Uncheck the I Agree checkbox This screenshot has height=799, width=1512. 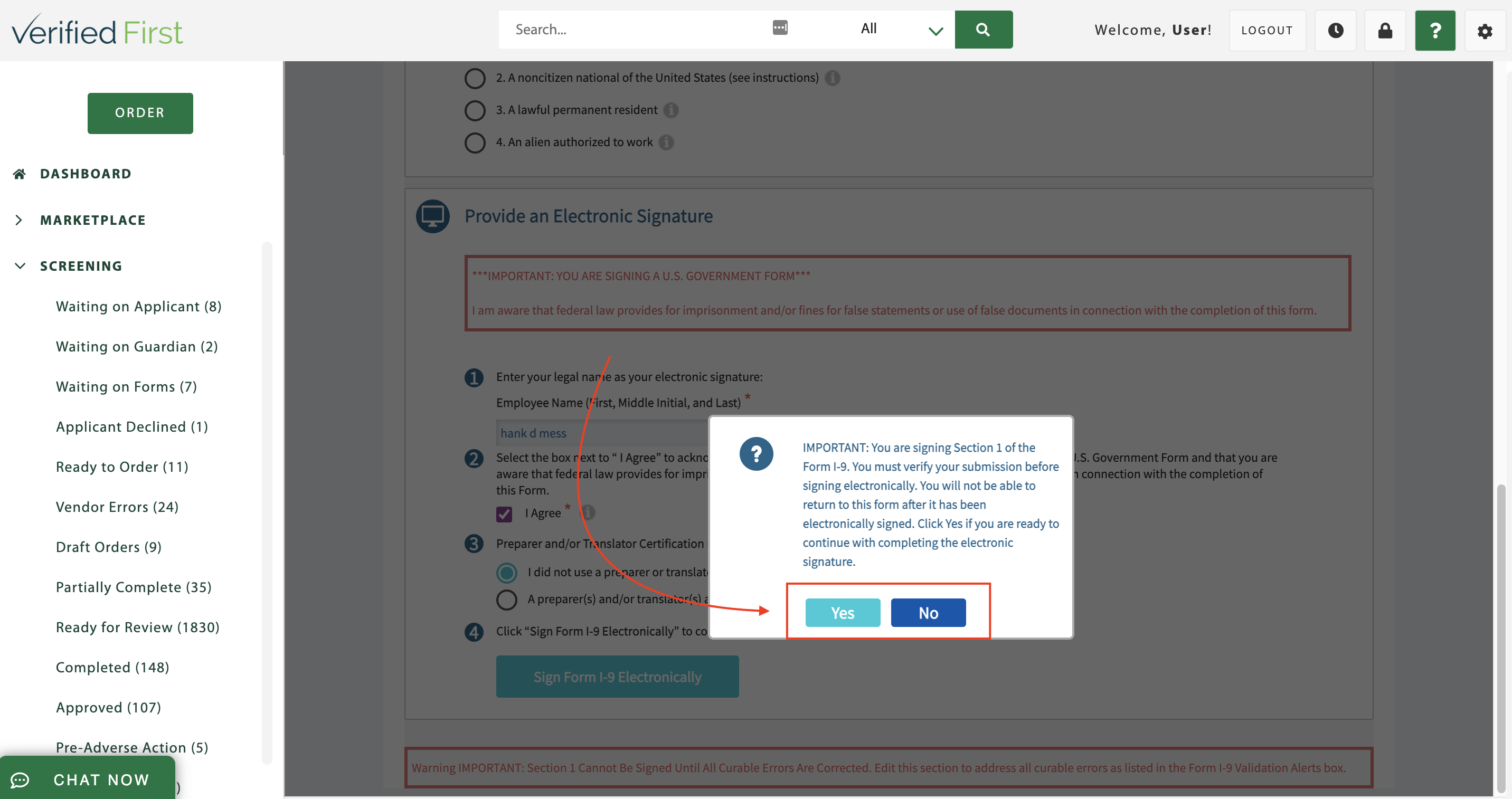[504, 514]
